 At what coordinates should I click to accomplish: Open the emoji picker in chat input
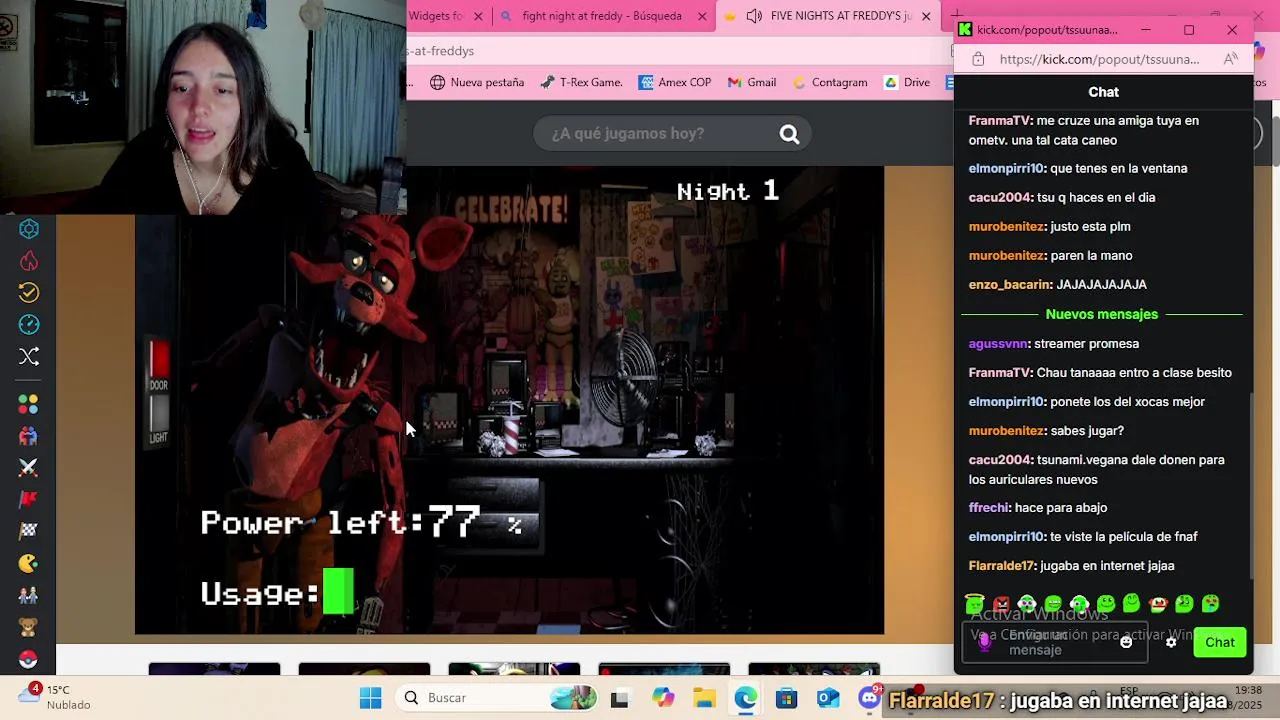[1126, 642]
